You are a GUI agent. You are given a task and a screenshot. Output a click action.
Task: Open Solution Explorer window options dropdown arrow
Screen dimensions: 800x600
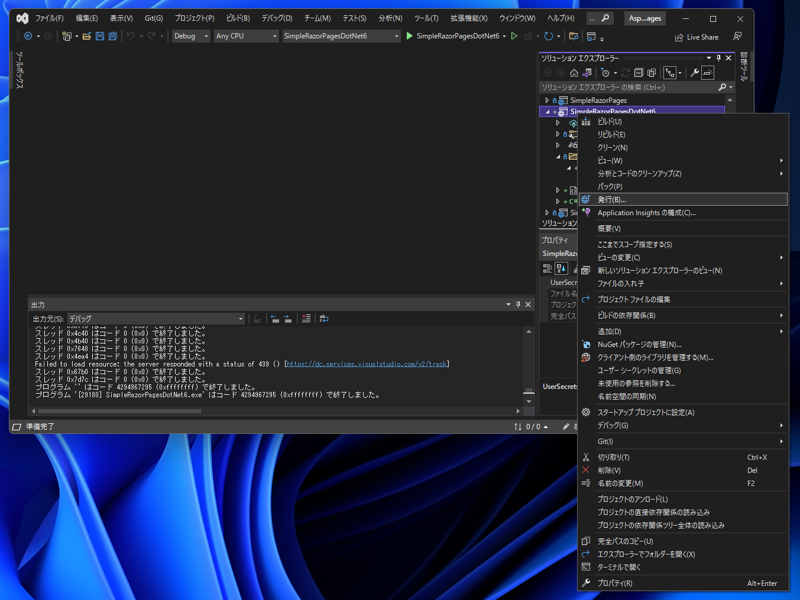pos(709,58)
